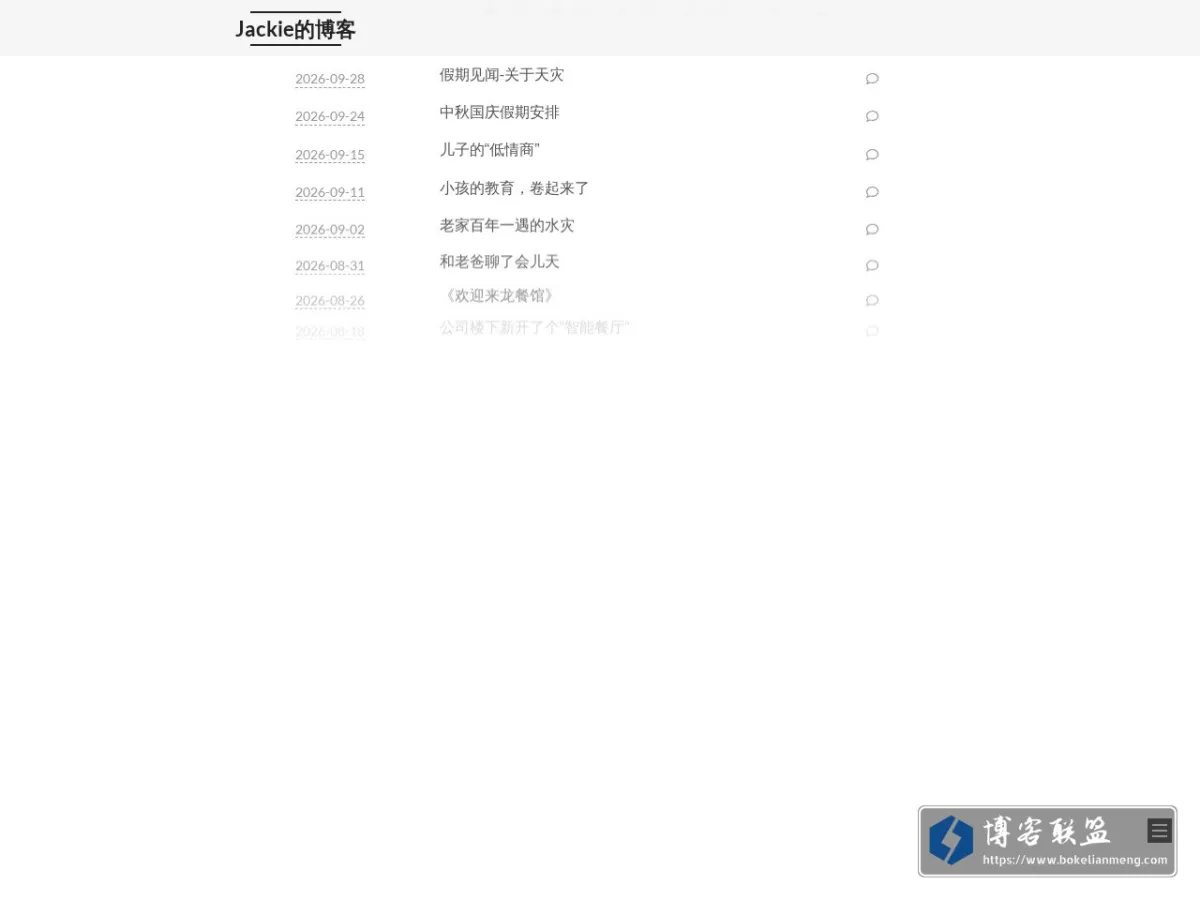The width and height of the screenshot is (1200, 900).
Task: Click the comment icon for 儿子的"低情商"
Action: click(x=872, y=154)
